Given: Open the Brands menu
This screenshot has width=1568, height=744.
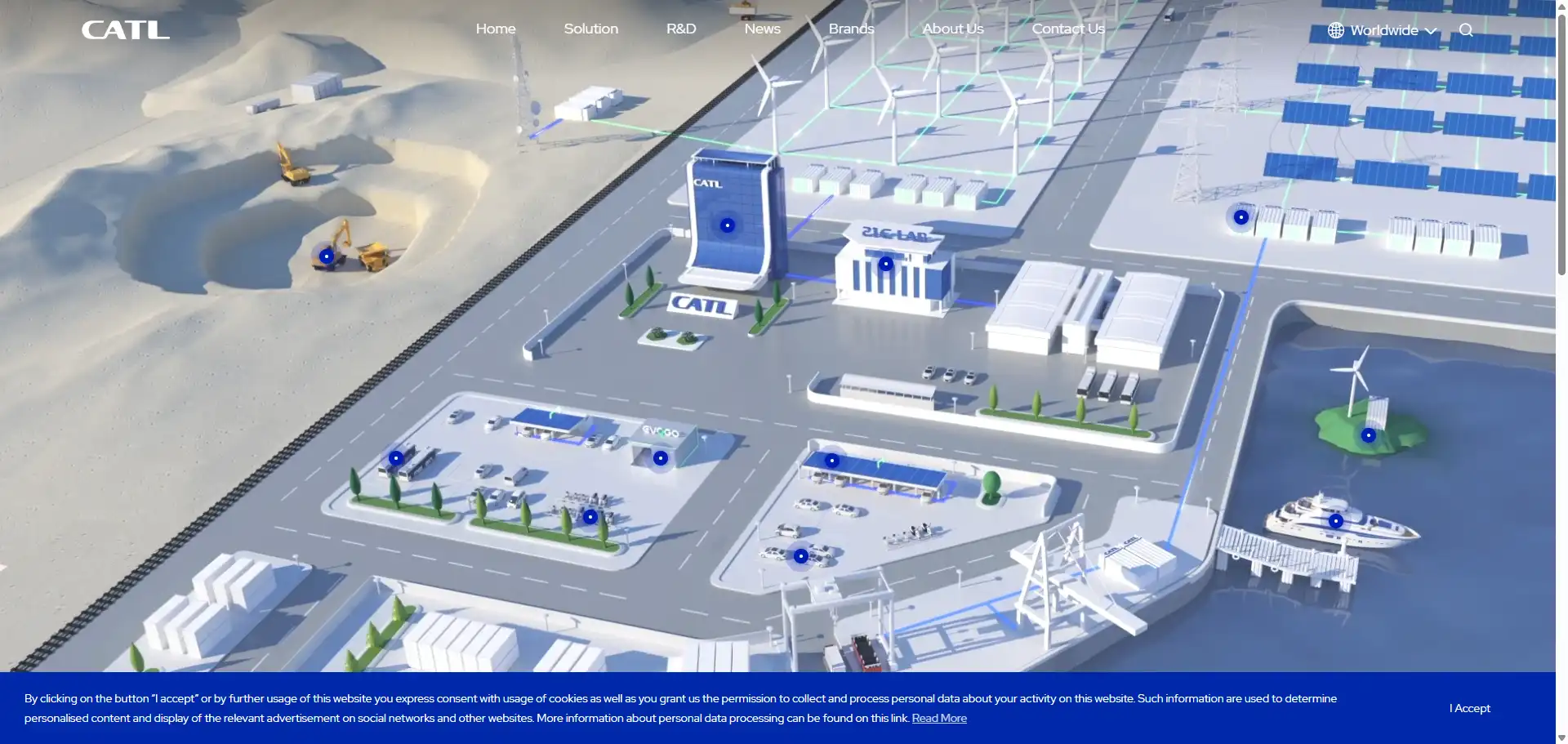Looking at the screenshot, I should coord(852,29).
